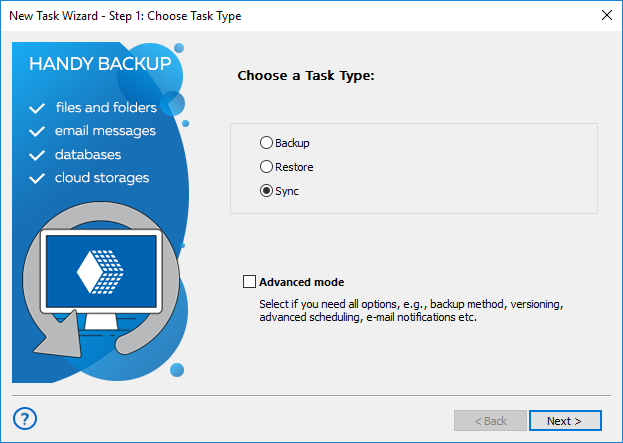Screen dimensions: 623x443
Task: Click the HANDY BACKUP banner title
Action: coord(100,64)
